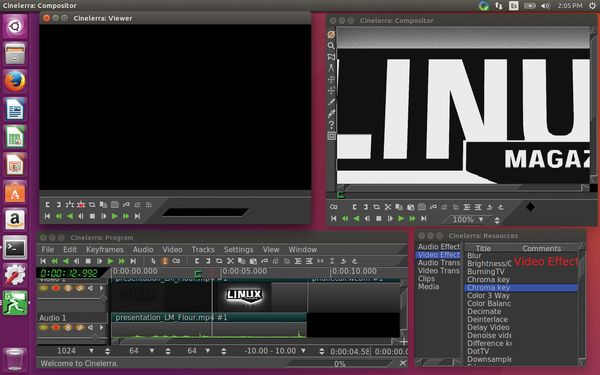
Task: Set the In point in Viewer toolbar
Action: [x=47, y=205]
